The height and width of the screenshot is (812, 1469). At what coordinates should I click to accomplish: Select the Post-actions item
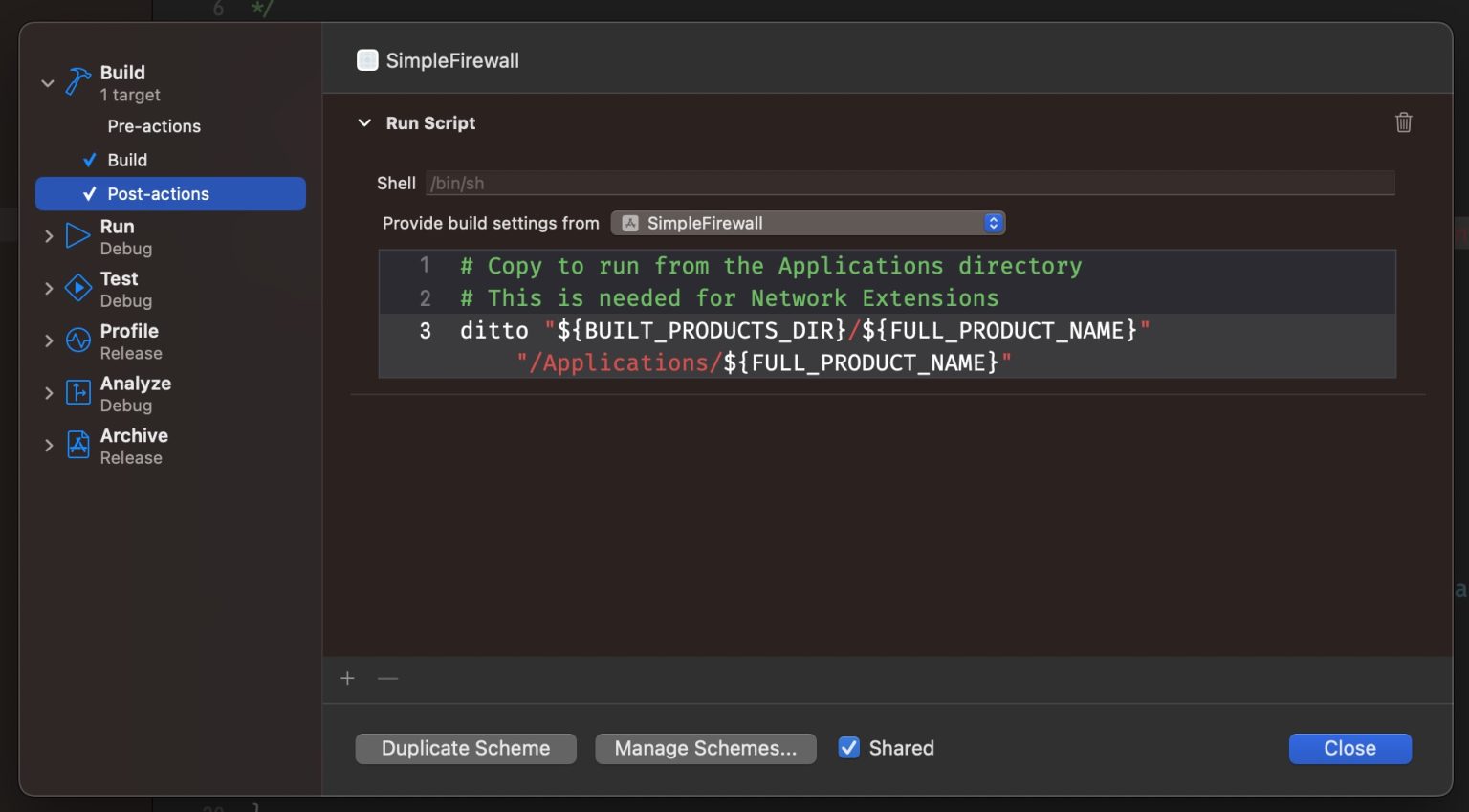158,194
